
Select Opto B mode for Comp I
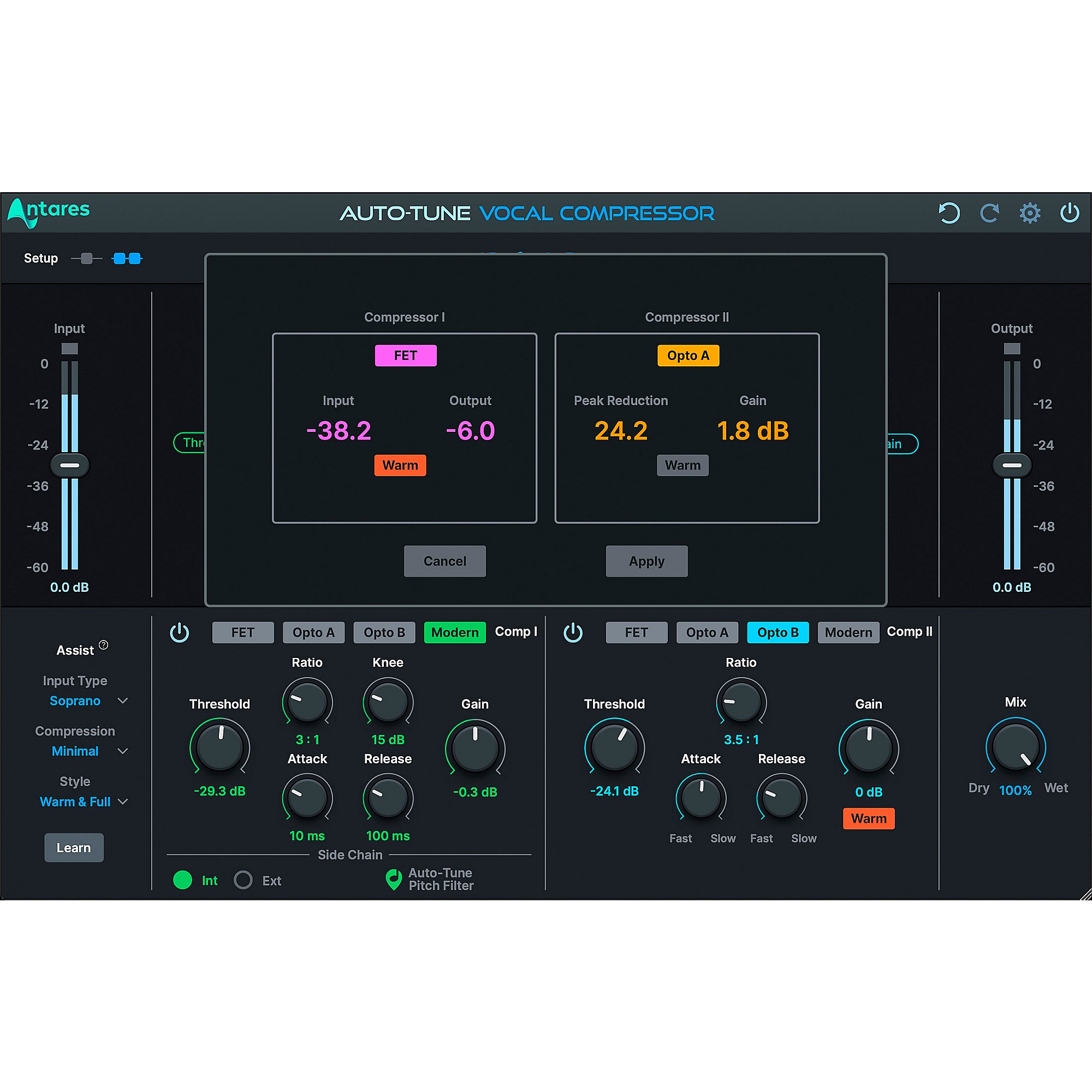pos(384,632)
